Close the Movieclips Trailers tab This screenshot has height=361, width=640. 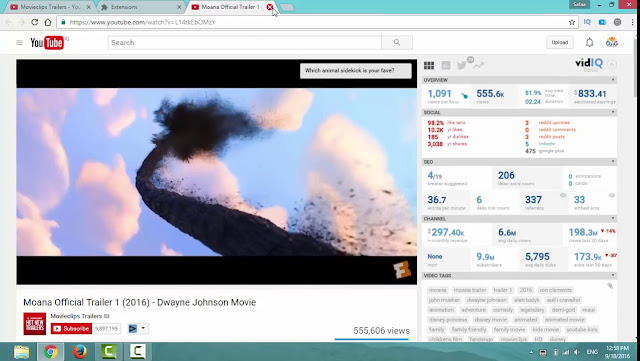pos(88,7)
